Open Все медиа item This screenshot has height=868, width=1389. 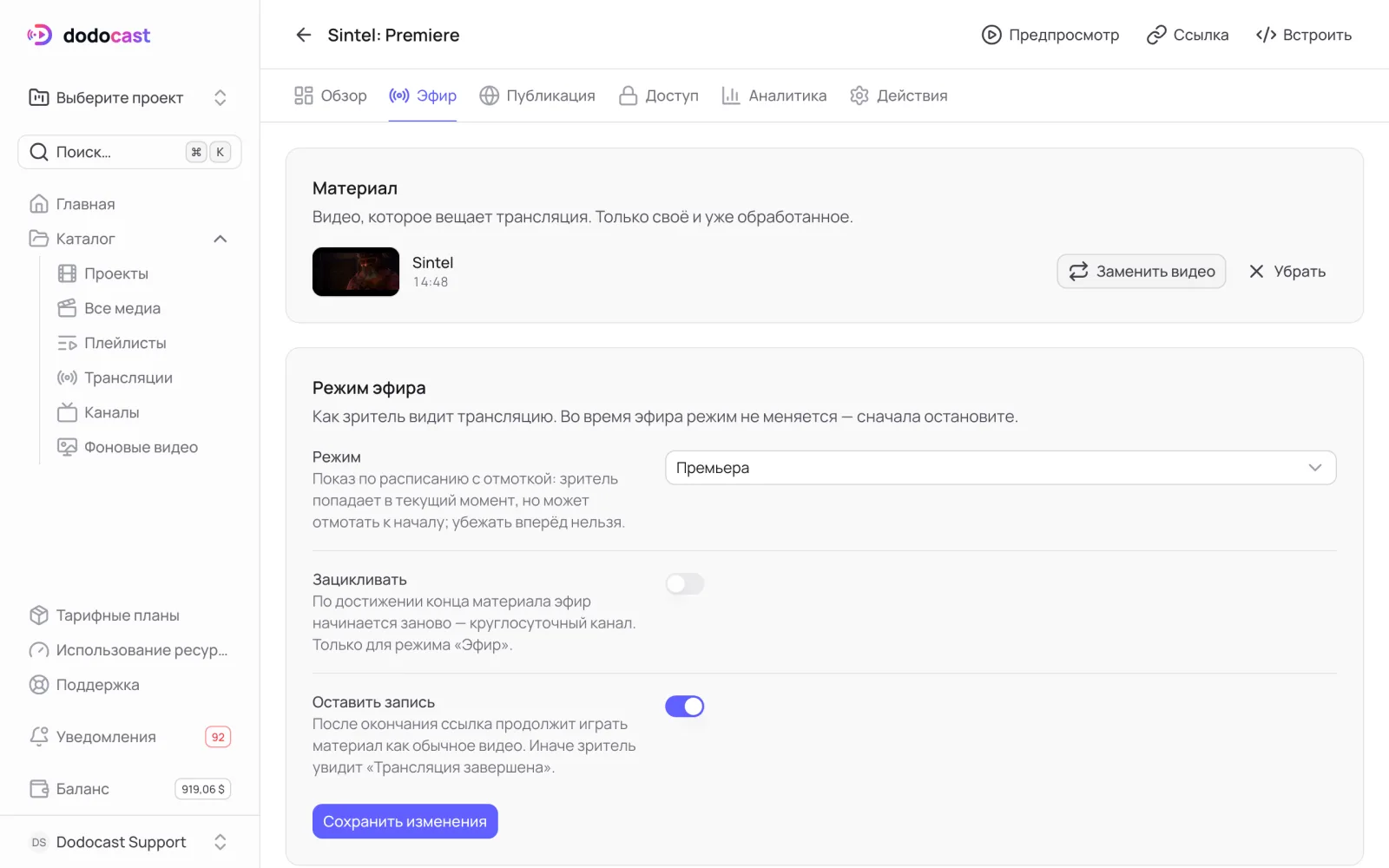[143, 308]
